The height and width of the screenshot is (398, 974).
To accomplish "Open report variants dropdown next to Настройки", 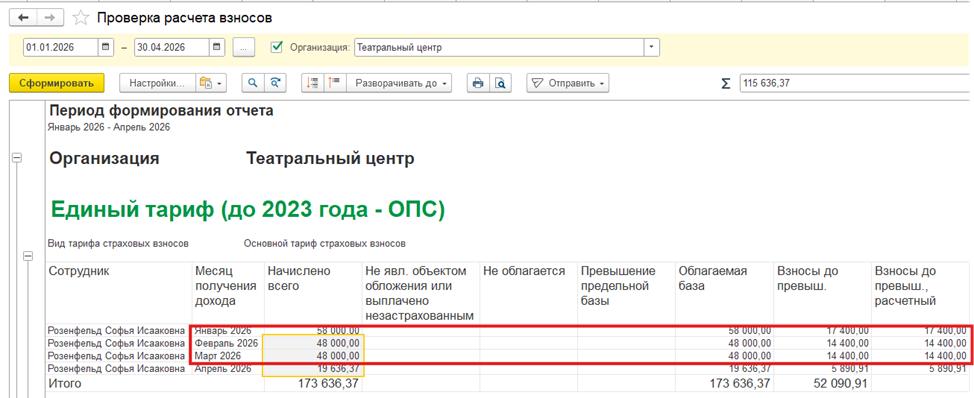I will tap(211, 83).
